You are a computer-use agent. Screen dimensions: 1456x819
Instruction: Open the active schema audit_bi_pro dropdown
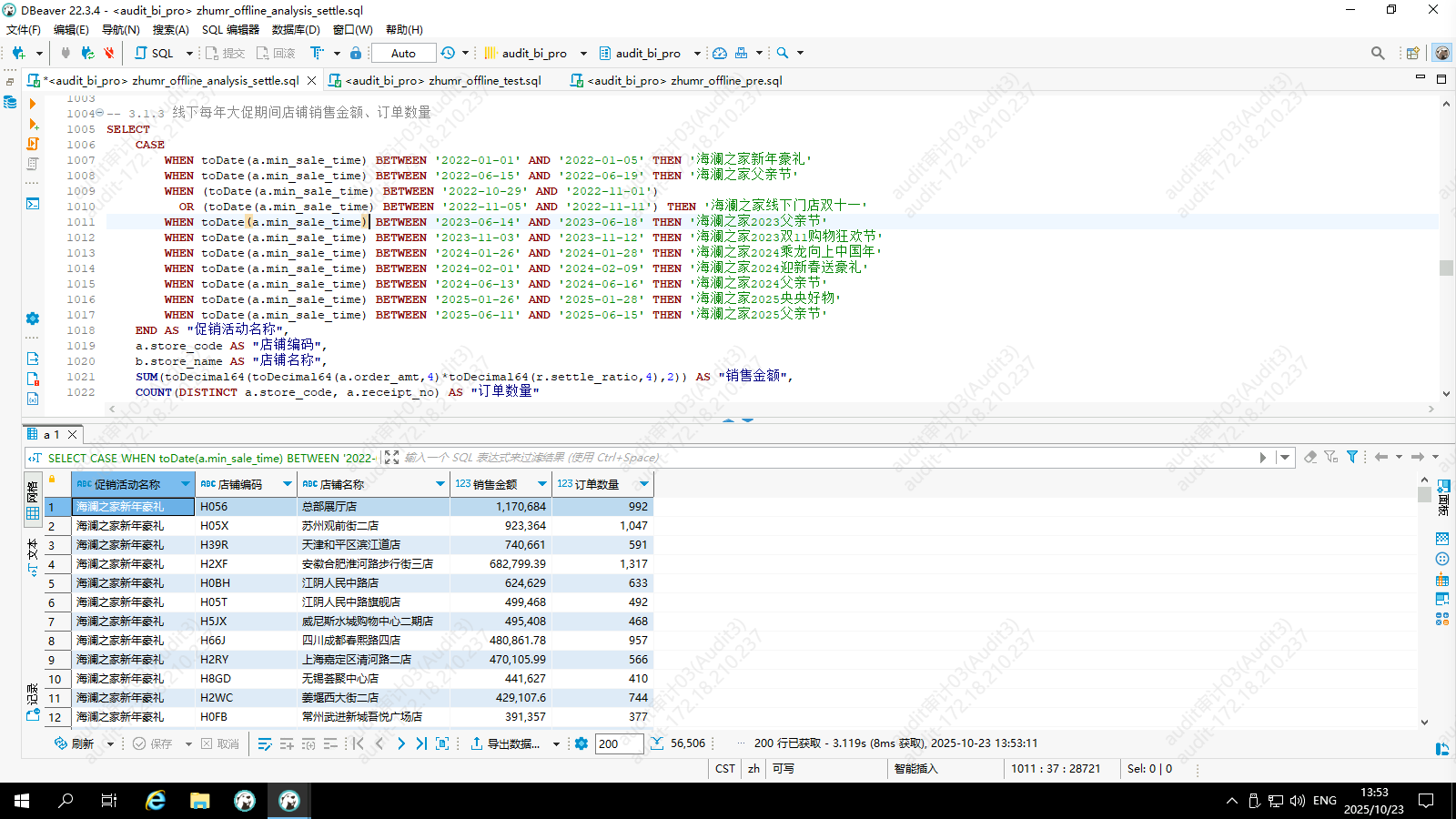tap(697, 54)
